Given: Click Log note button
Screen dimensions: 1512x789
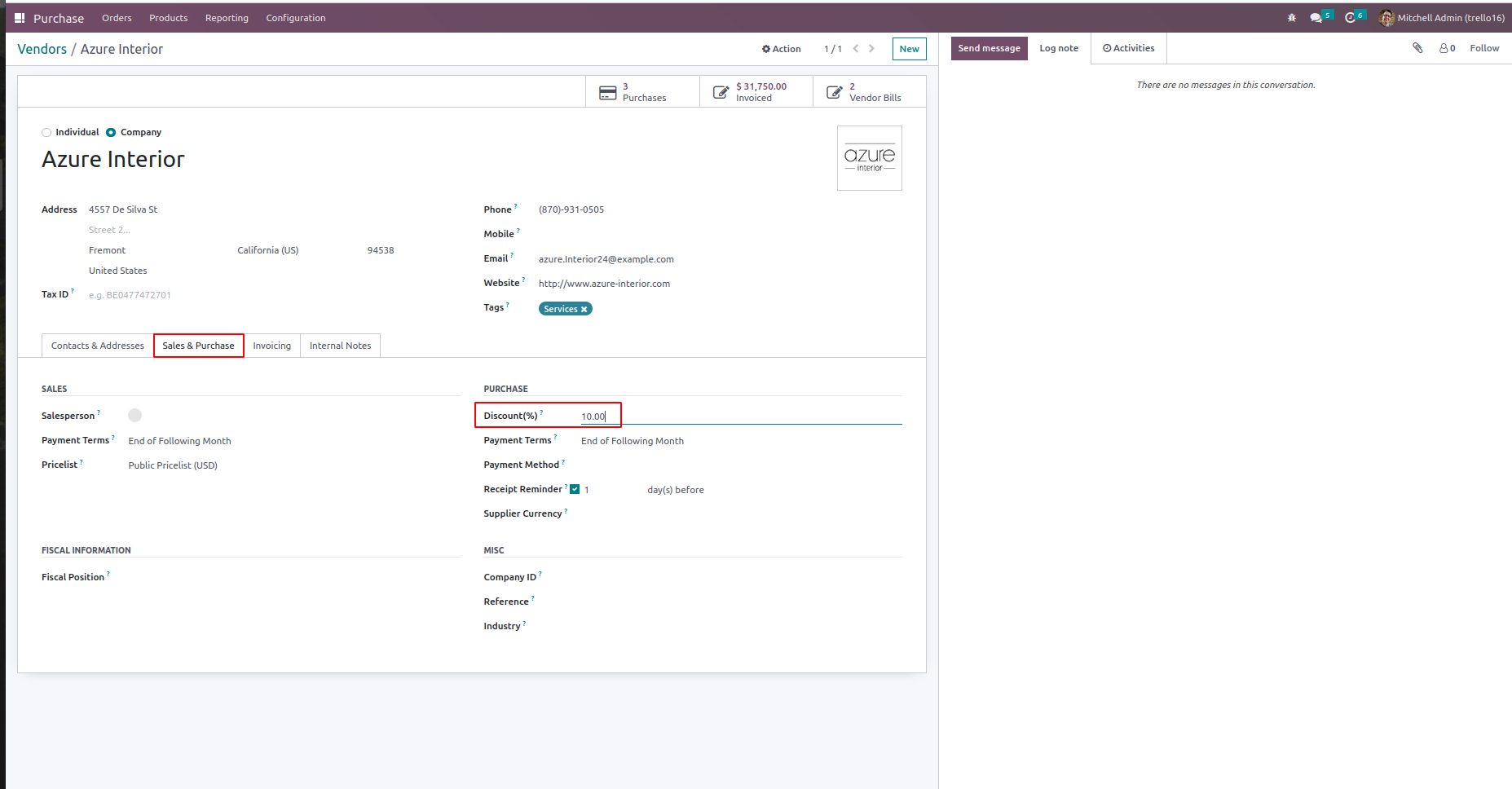Looking at the screenshot, I should [1059, 48].
